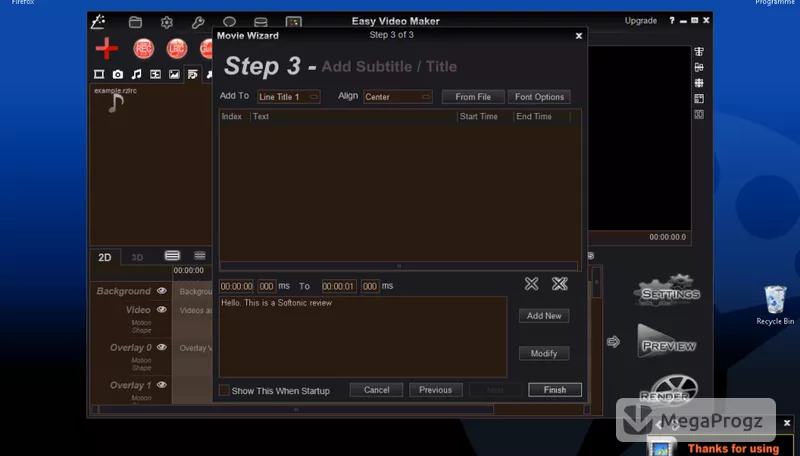This screenshot has height=456, width=800.
Task: Select the grid-style timeline view icon
Action: tap(199, 256)
